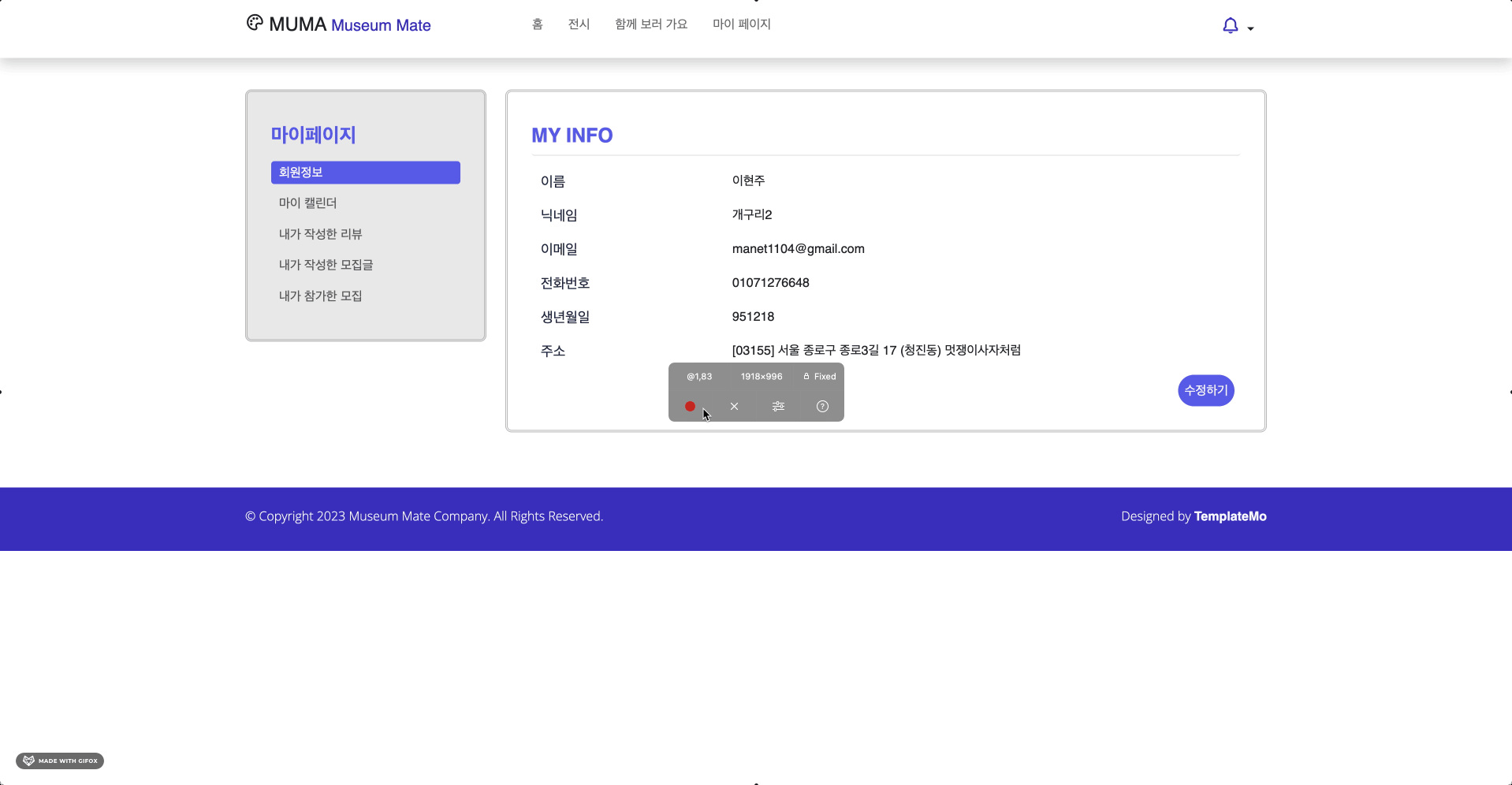The width and height of the screenshot is (1512, 785).
Task: Toggle the 1918×996 capture size display
Action: point(760,376)
